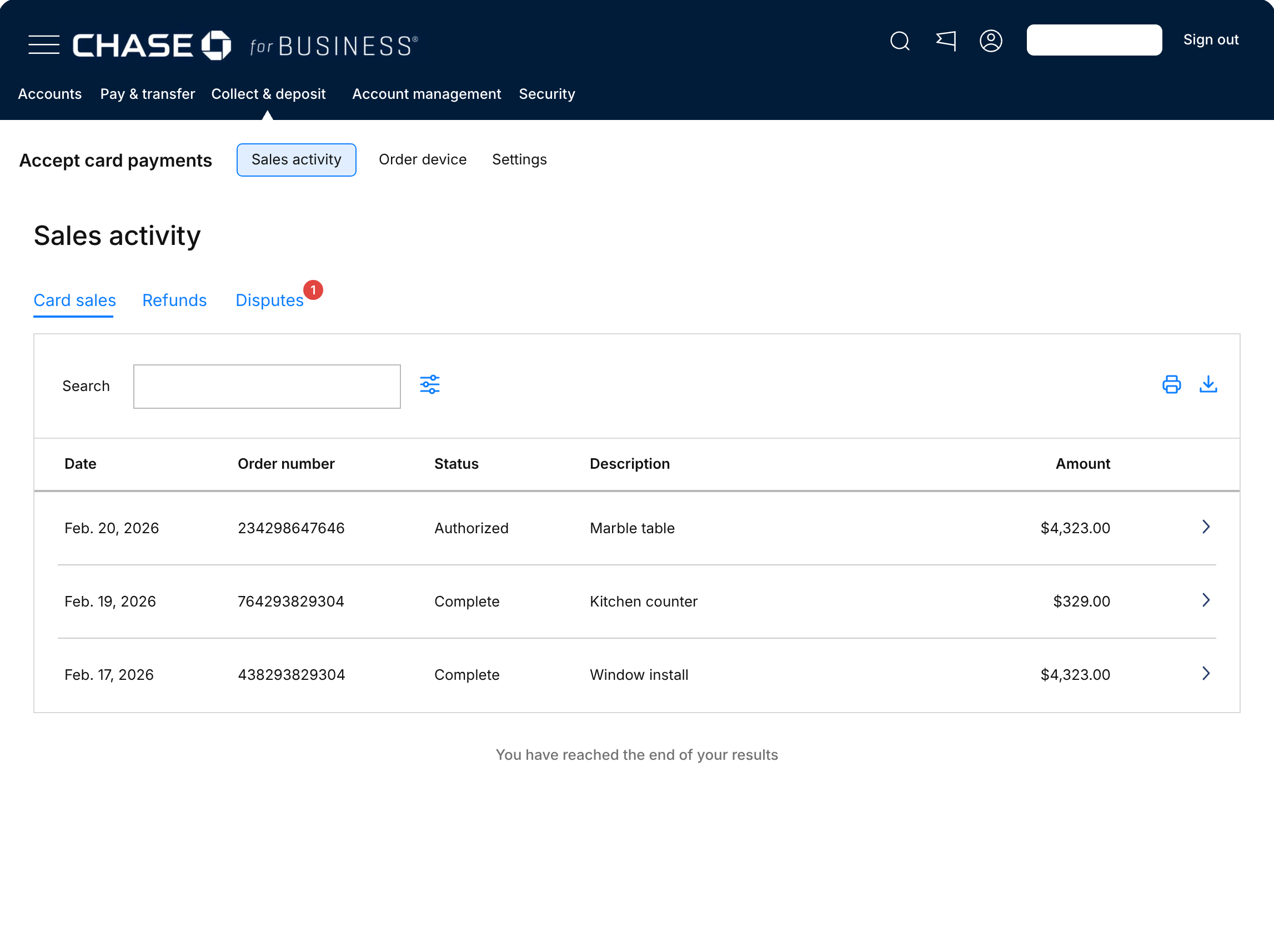Image resolution: width=1274 pixels, height=952 pixels.
Task: Open the hamburger menu icon
Action: pyautogui.click(x=44, y=45)
